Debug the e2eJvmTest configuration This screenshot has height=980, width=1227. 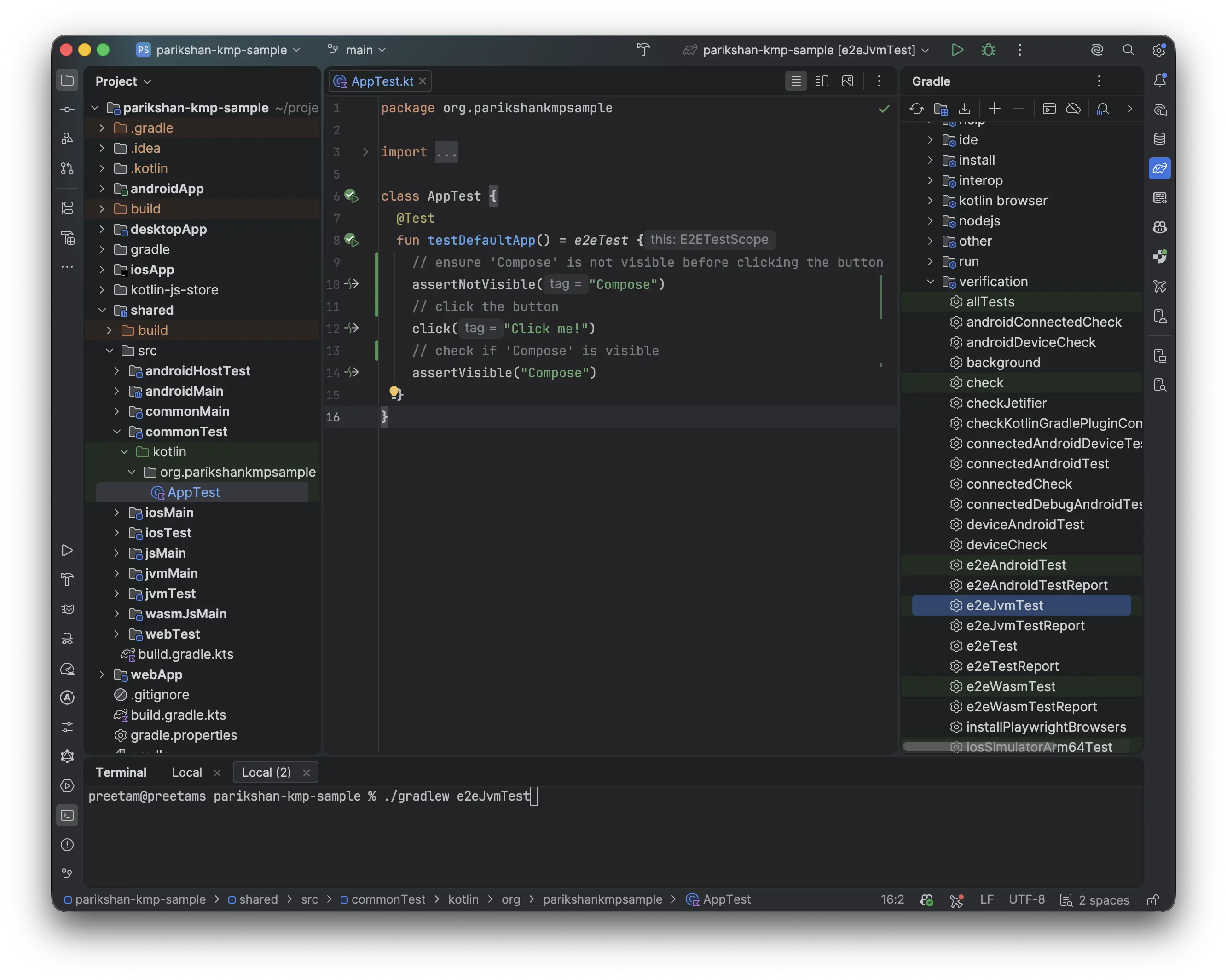click(989, 50)
